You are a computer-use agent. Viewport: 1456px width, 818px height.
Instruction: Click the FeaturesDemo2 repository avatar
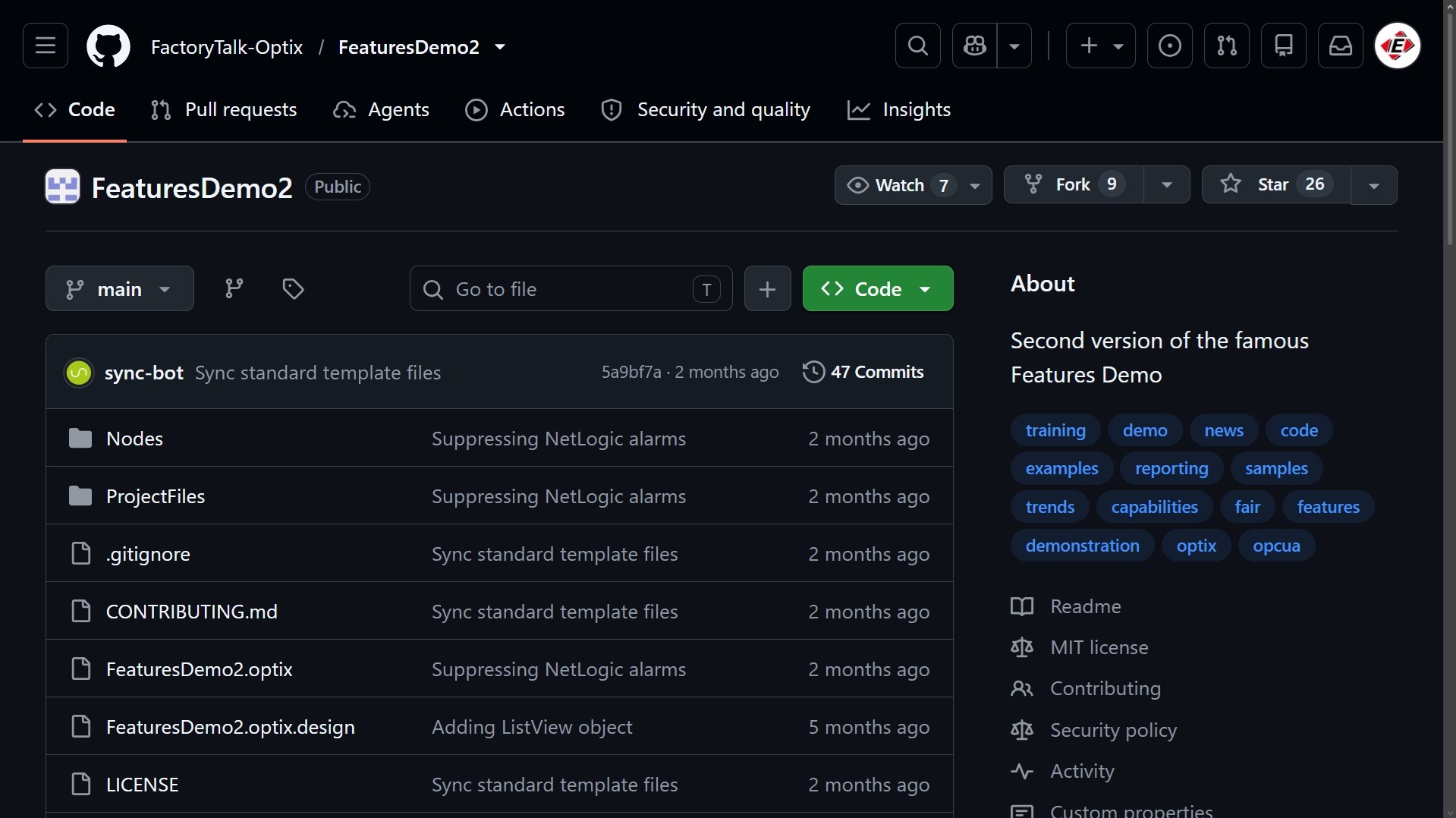(62, 187)
